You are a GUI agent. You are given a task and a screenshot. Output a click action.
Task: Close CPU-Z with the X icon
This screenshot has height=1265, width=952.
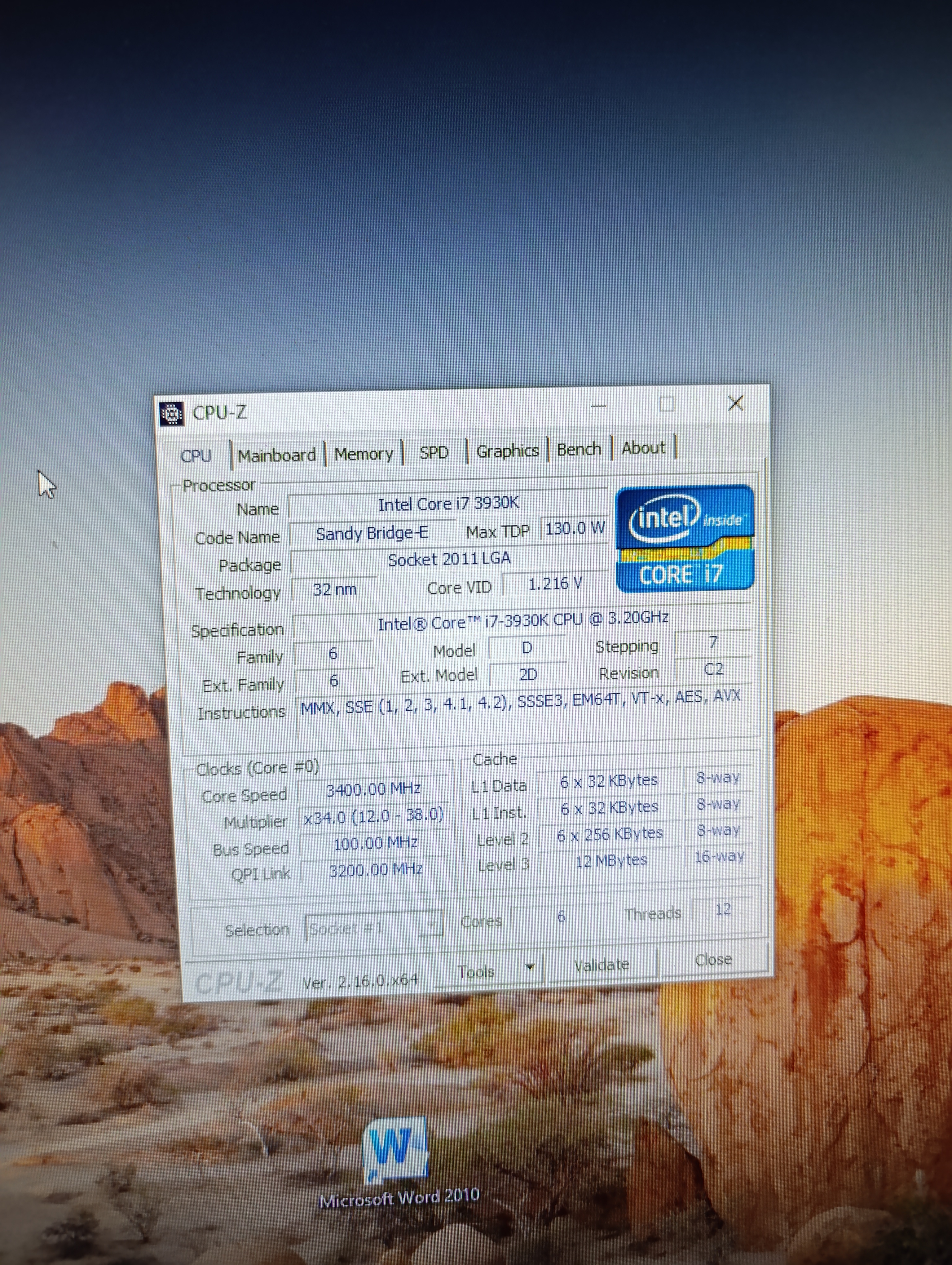coord(735,403)
